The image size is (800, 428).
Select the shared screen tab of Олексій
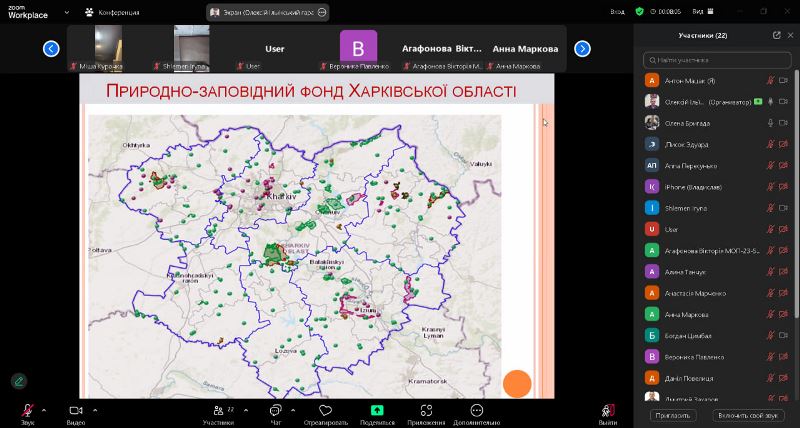click(267, 12)
